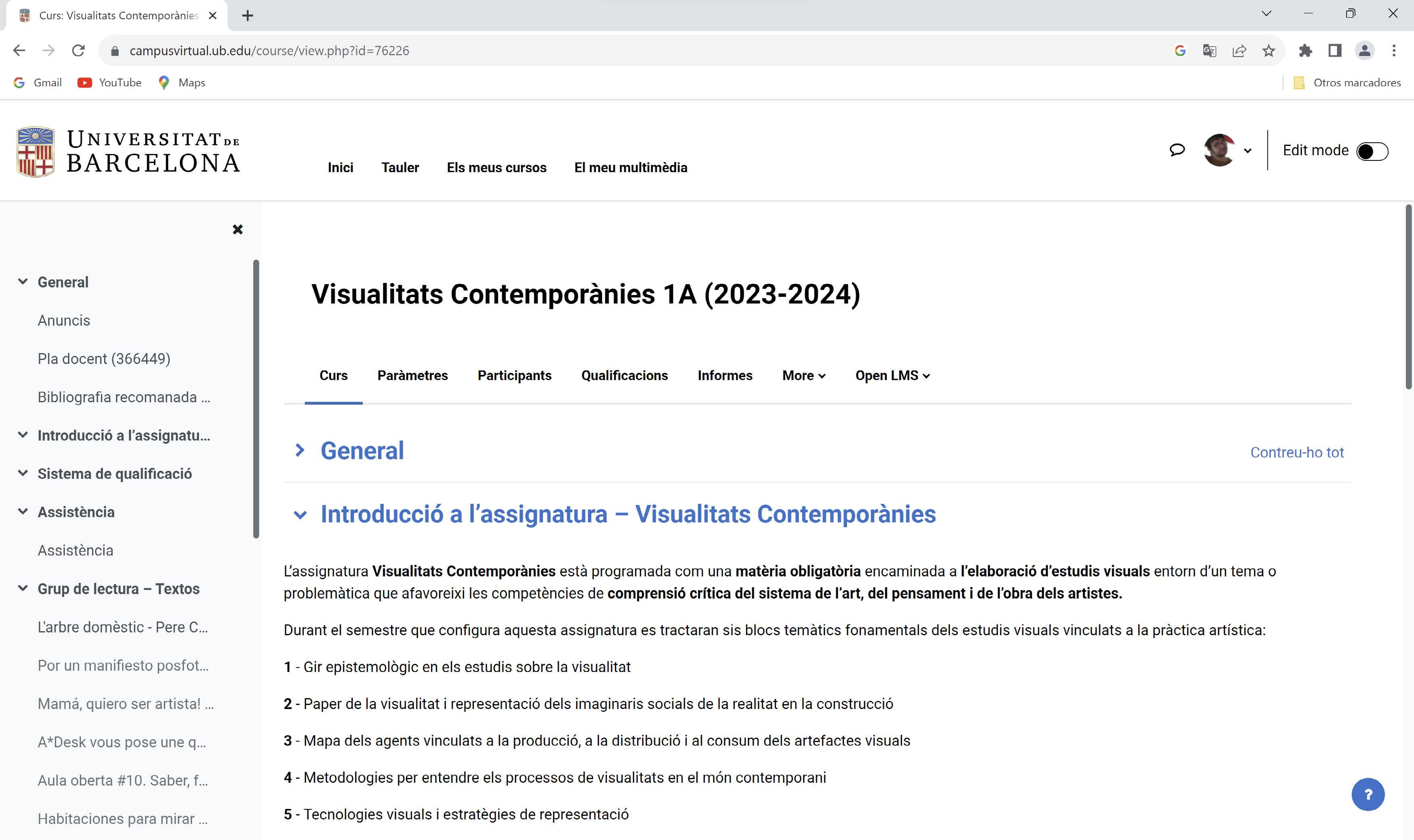Click the blue help question mark button
The image size is (1414, 840).
point(1368,794)
